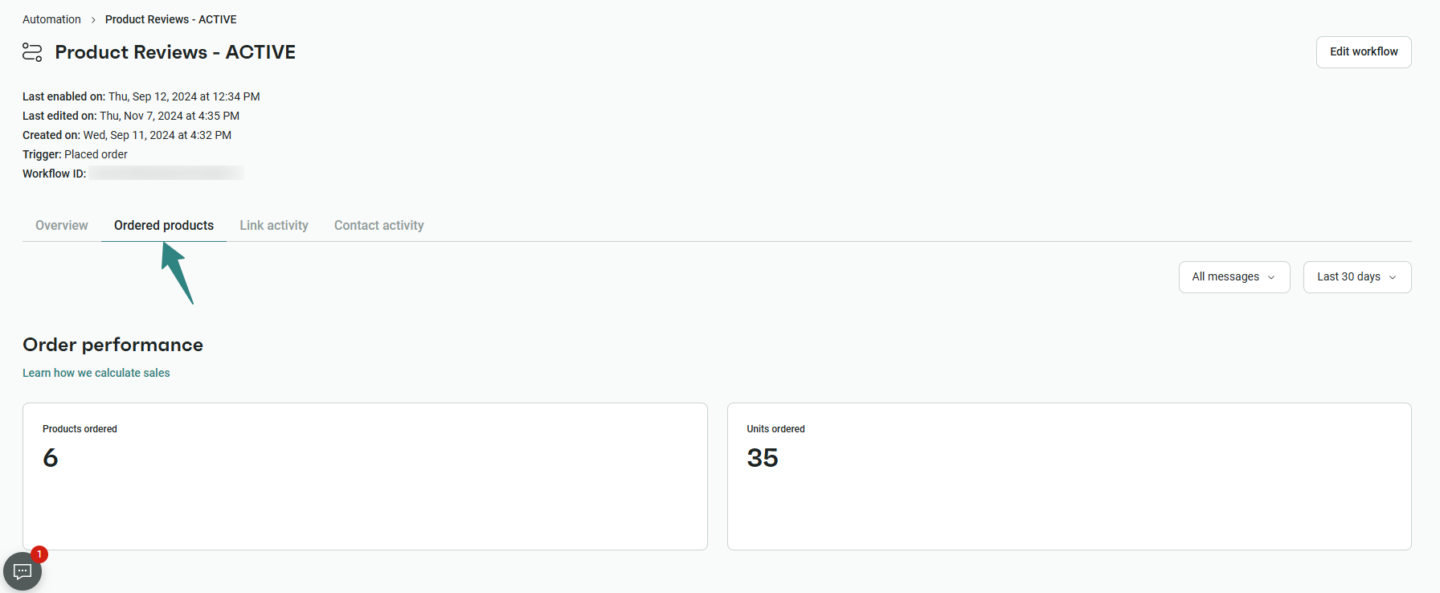1440x593 pixels.
Task: Go to Automation via the breadcrumb
Action: [52, 20]
